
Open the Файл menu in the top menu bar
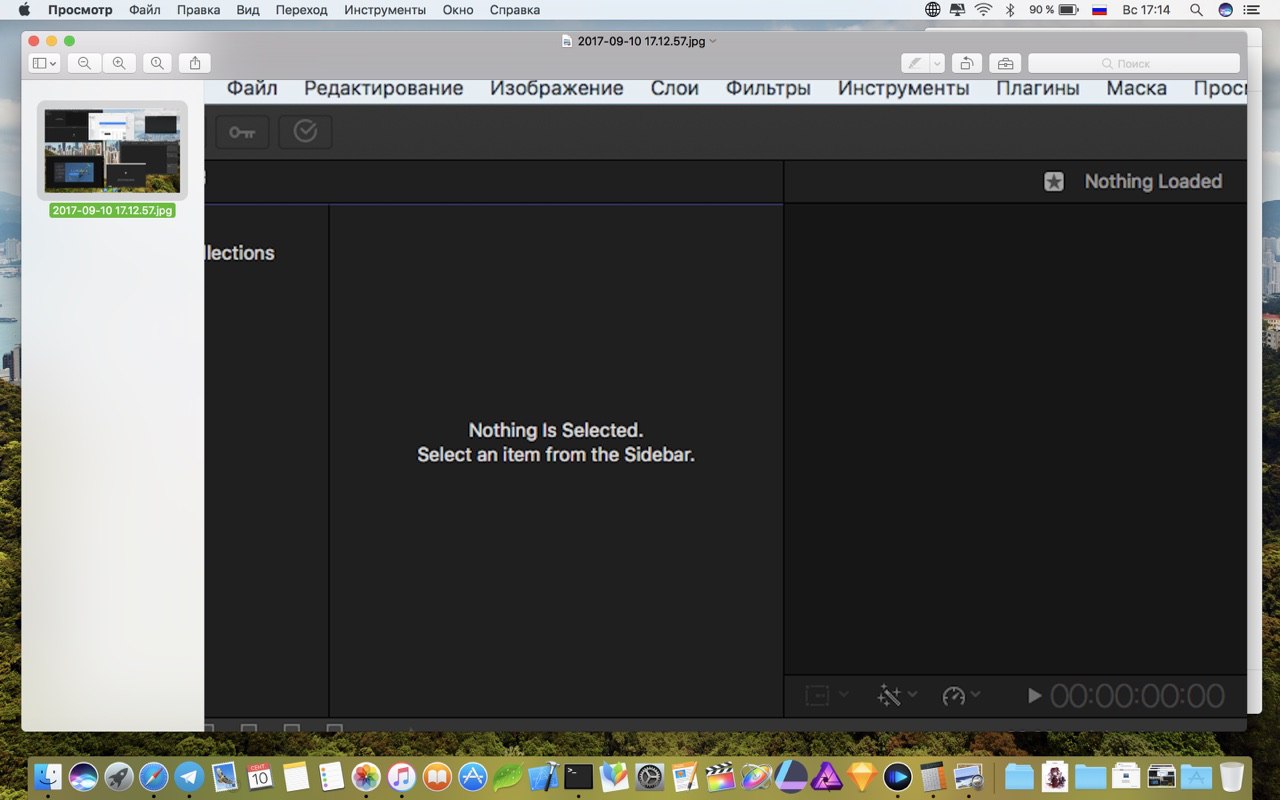145,10
